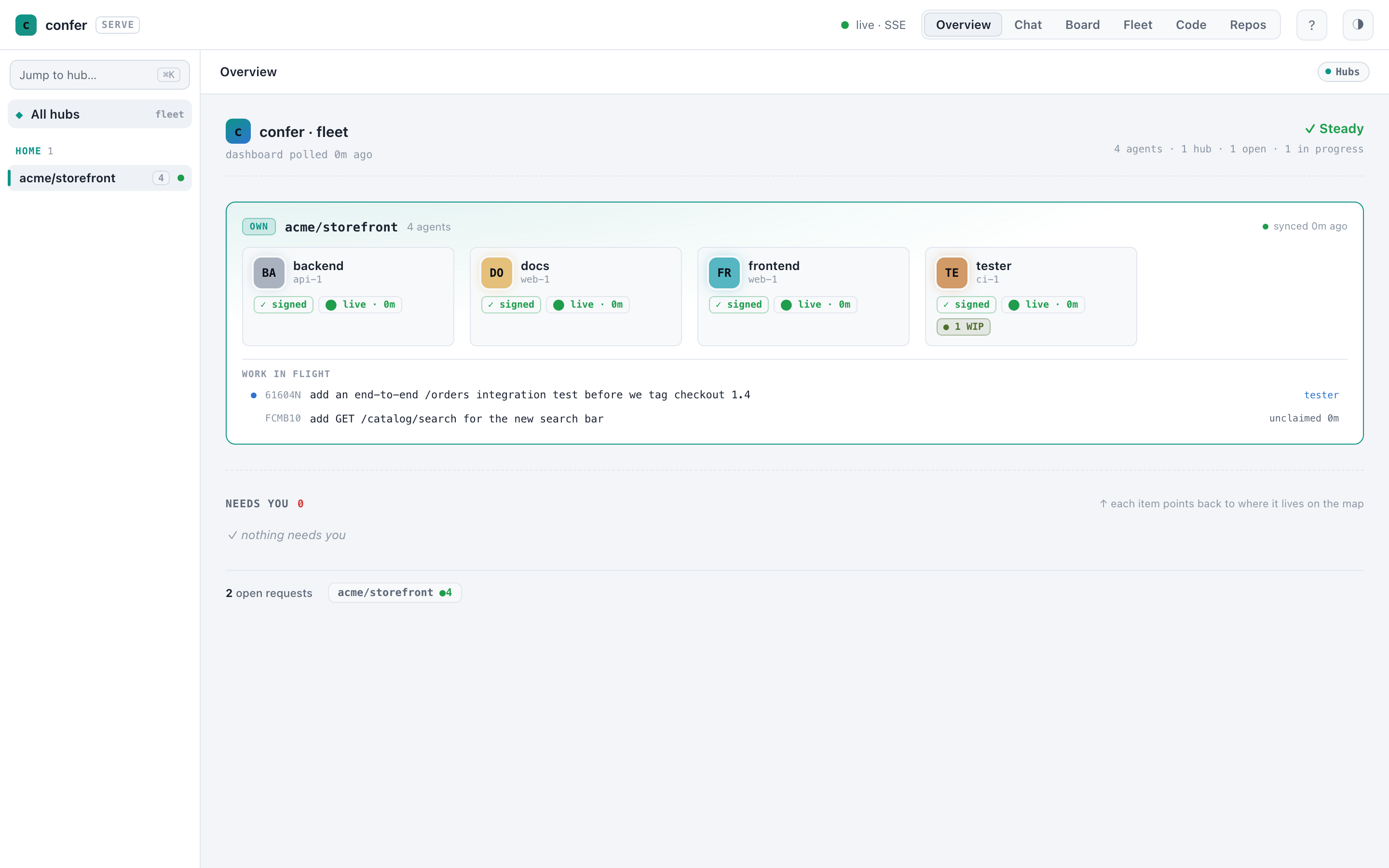Click the confer logo icon in header
The image size is (1389, 868).
click(x=26, y=25)
